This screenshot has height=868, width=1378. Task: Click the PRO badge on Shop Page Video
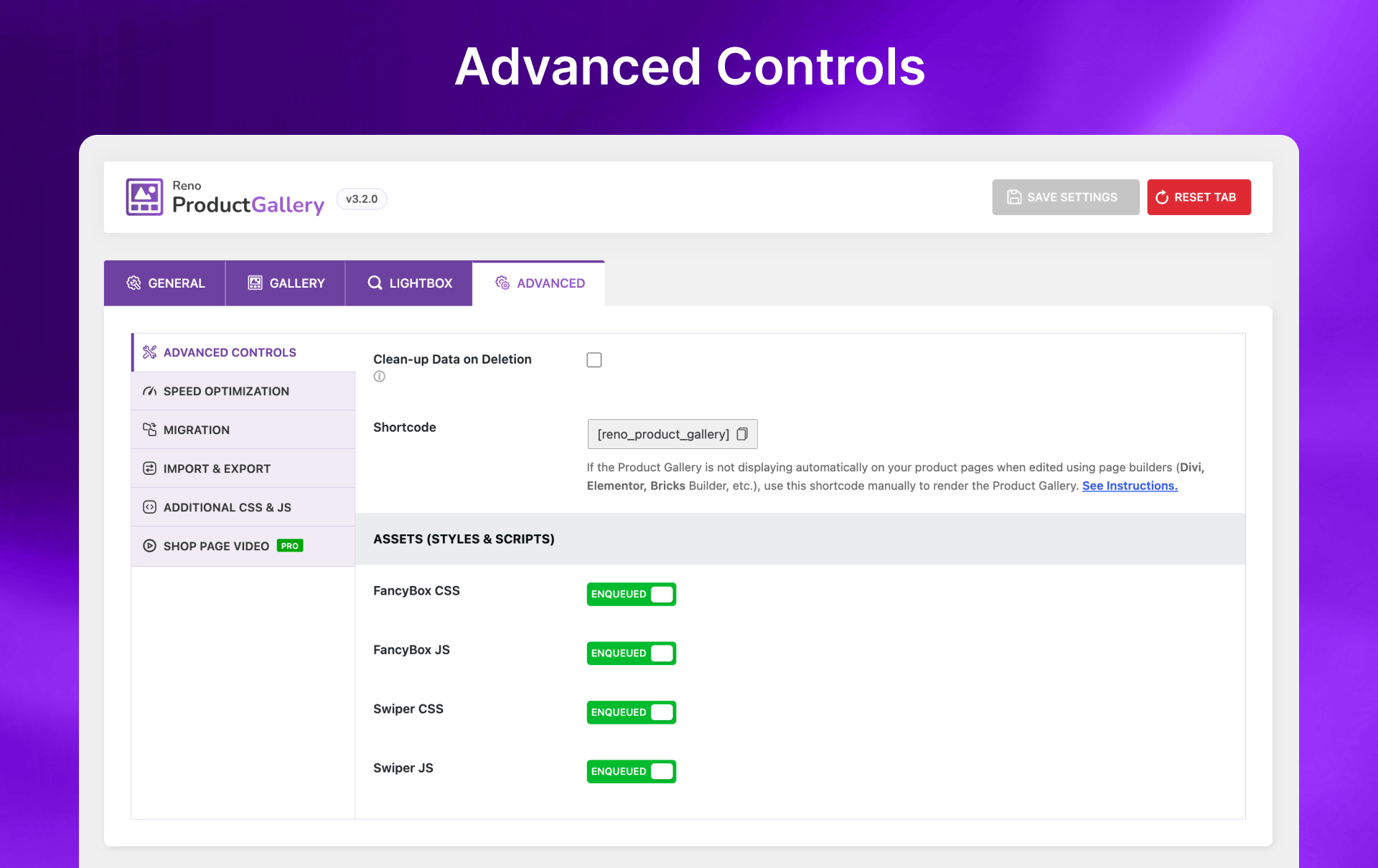click(290, 546)
